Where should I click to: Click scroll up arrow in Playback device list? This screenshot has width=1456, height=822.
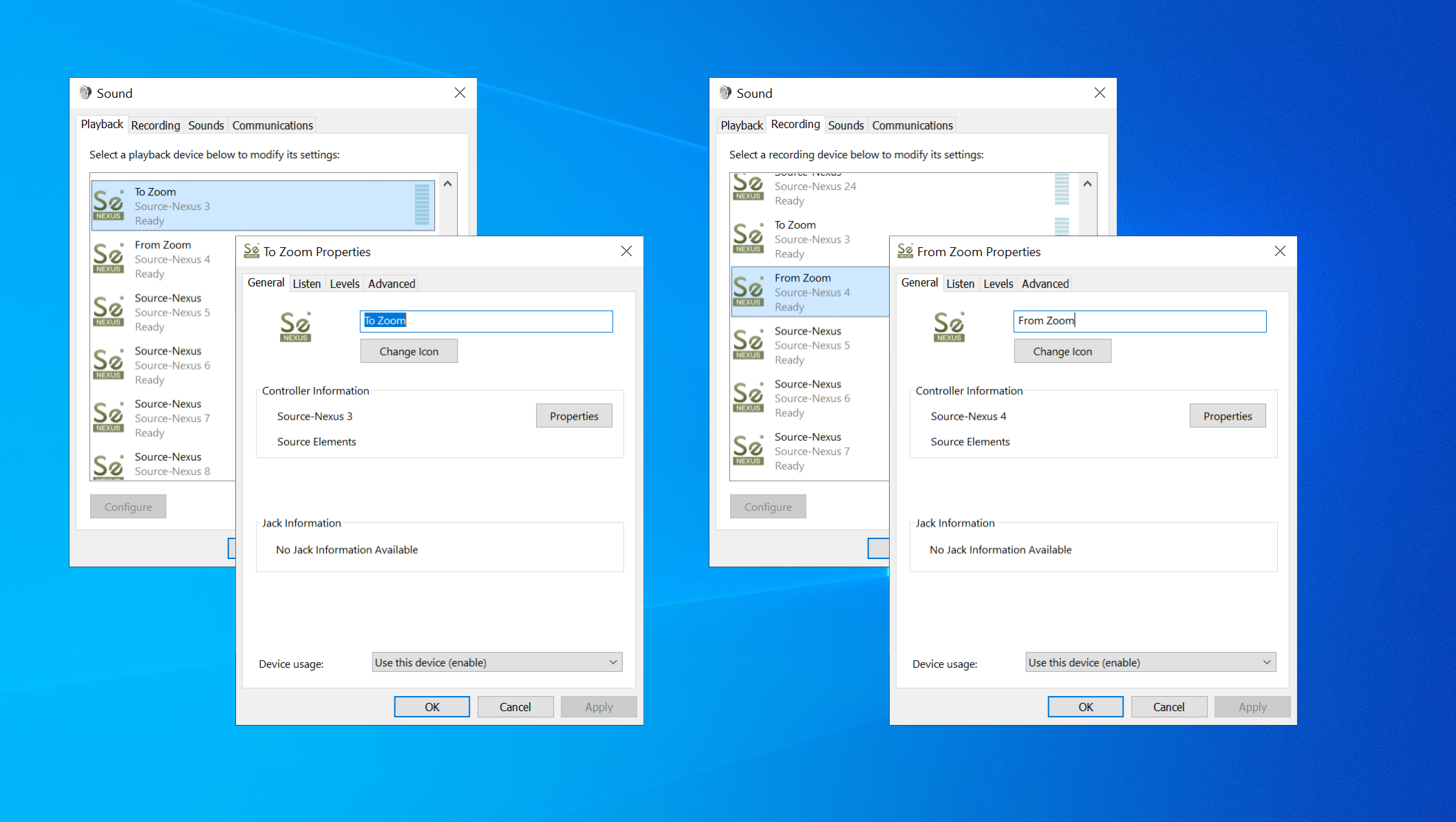tap(447, 184)
